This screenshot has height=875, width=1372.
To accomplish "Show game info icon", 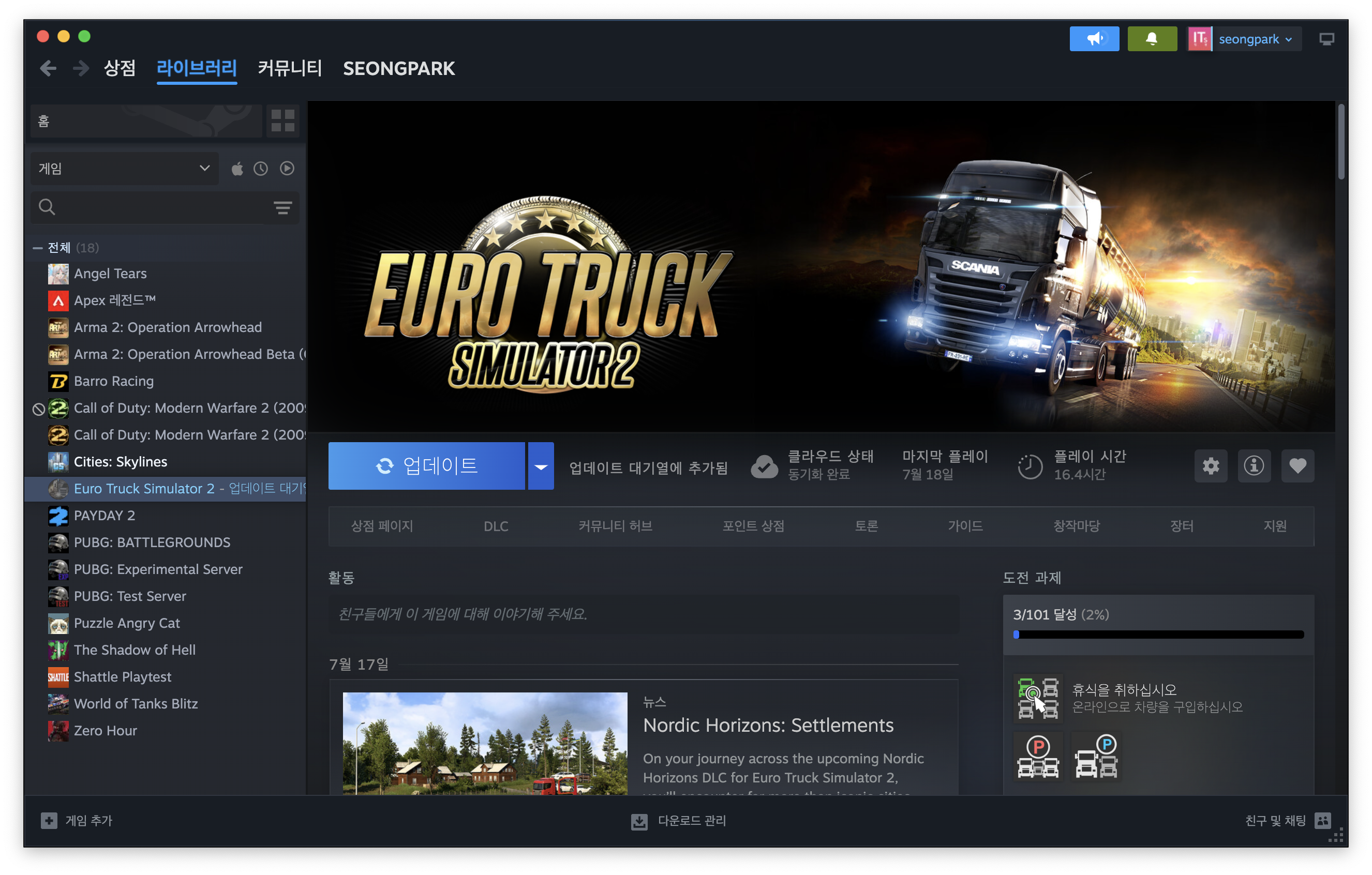I will click(1254, 466).
